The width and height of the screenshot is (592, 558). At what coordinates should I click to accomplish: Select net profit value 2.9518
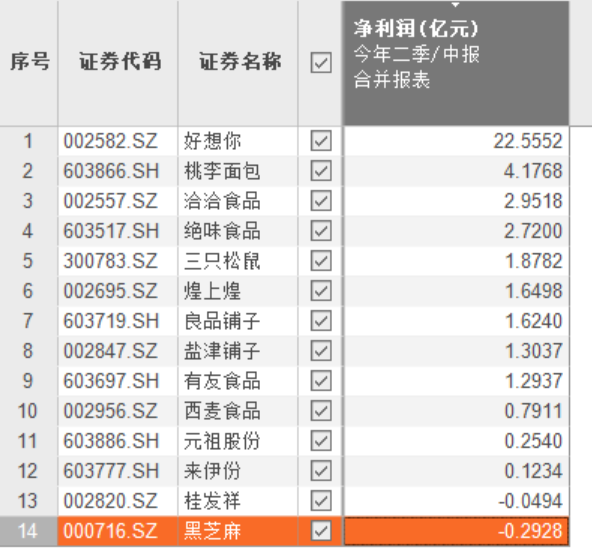[533, 201]
